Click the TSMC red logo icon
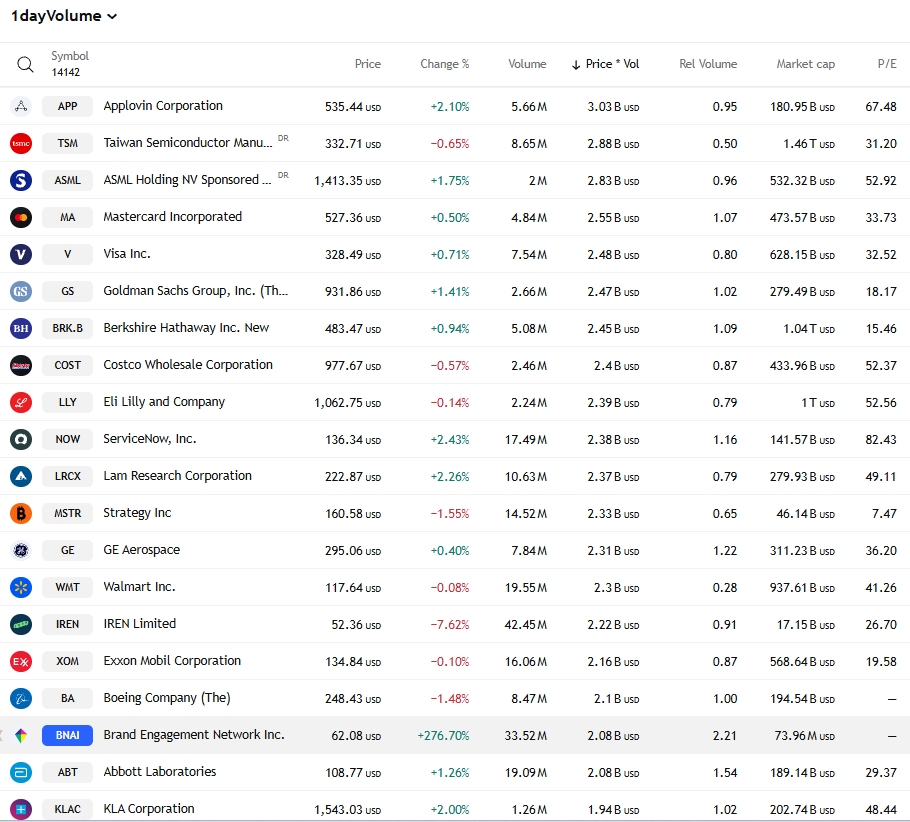The image size is (910, 822). (21, 143)
